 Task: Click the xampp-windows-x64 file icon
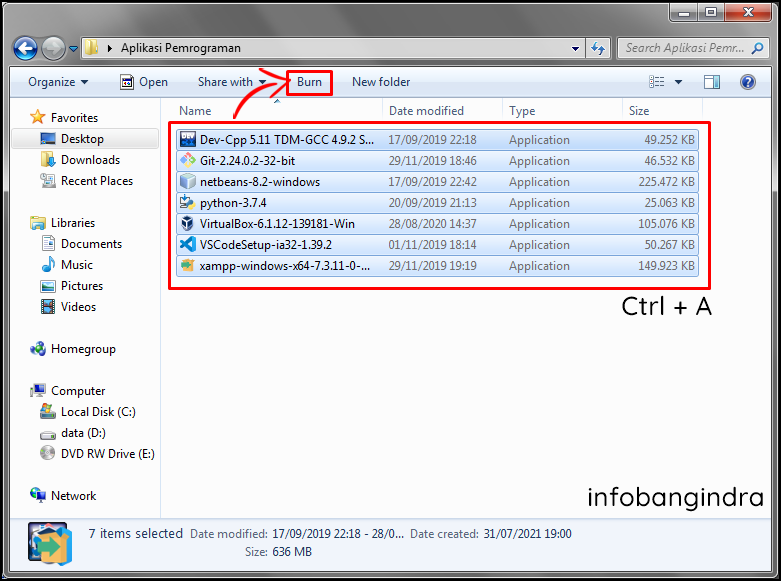pos(188,265)
